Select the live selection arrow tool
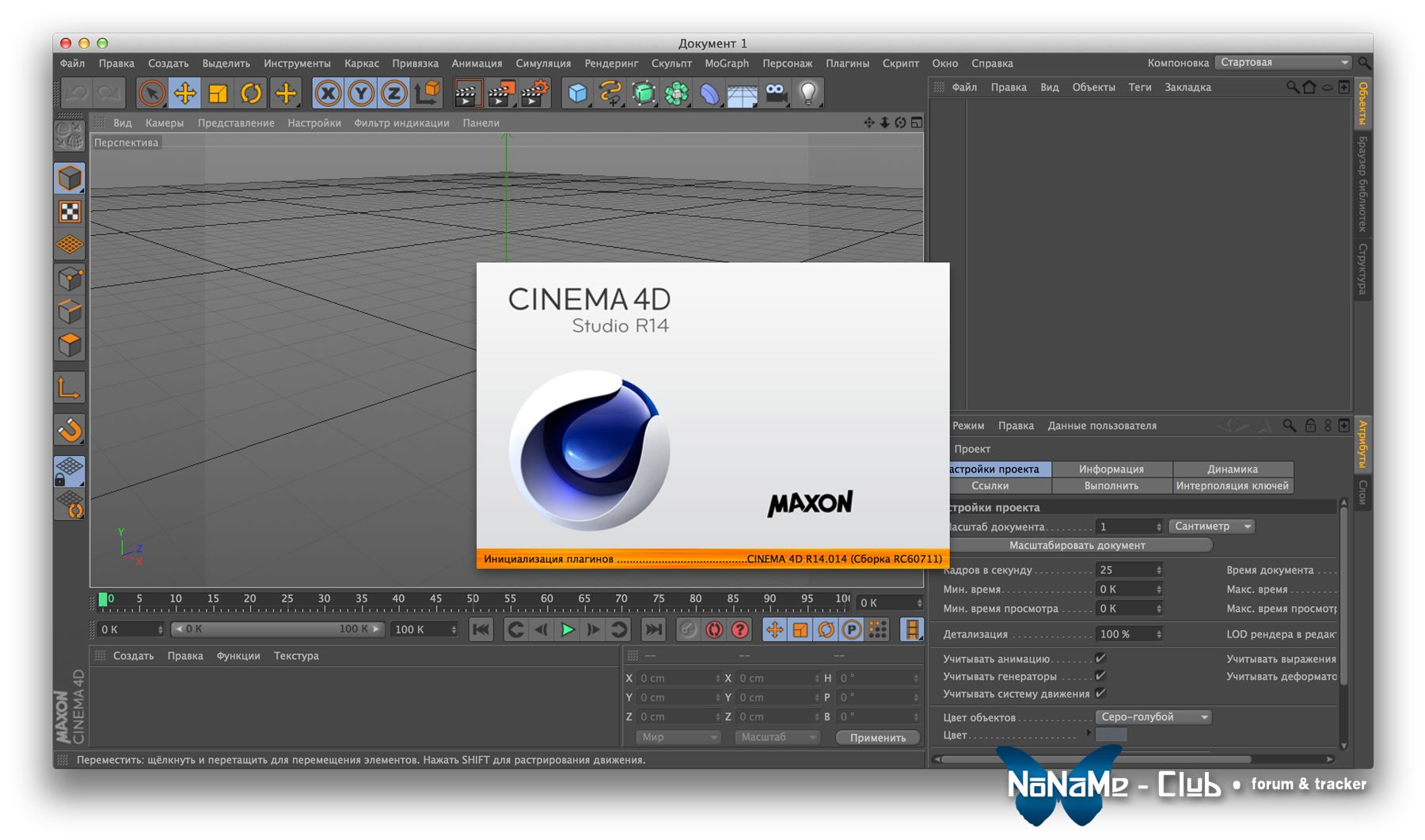Viewport: 1425px width, 840px height. point(151,93)
